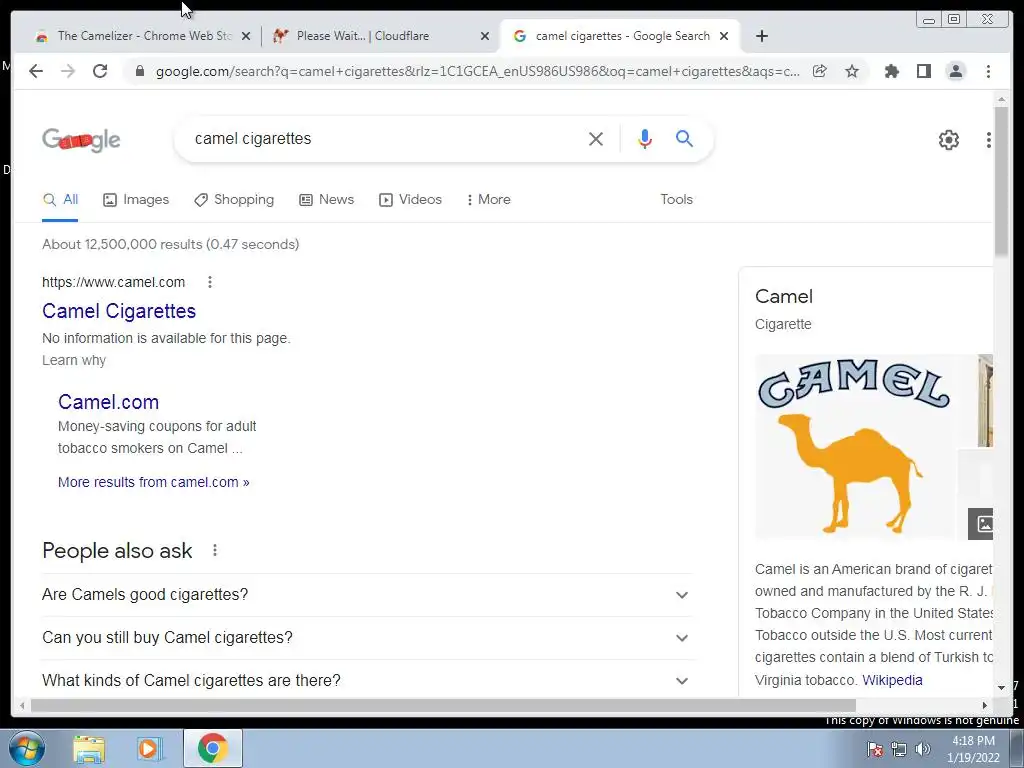Open the network tray icon
The width and height of the screenshot is (1024, 768).
point(899,749)
